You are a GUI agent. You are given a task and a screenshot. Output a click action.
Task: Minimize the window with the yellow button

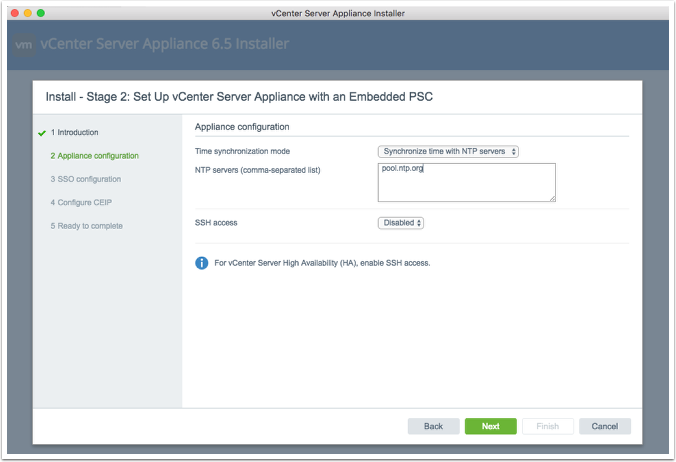27,12
